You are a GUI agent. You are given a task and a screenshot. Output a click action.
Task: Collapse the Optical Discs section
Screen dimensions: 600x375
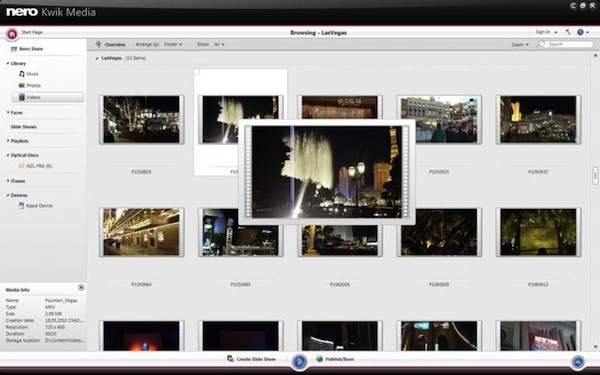(8, 155)
